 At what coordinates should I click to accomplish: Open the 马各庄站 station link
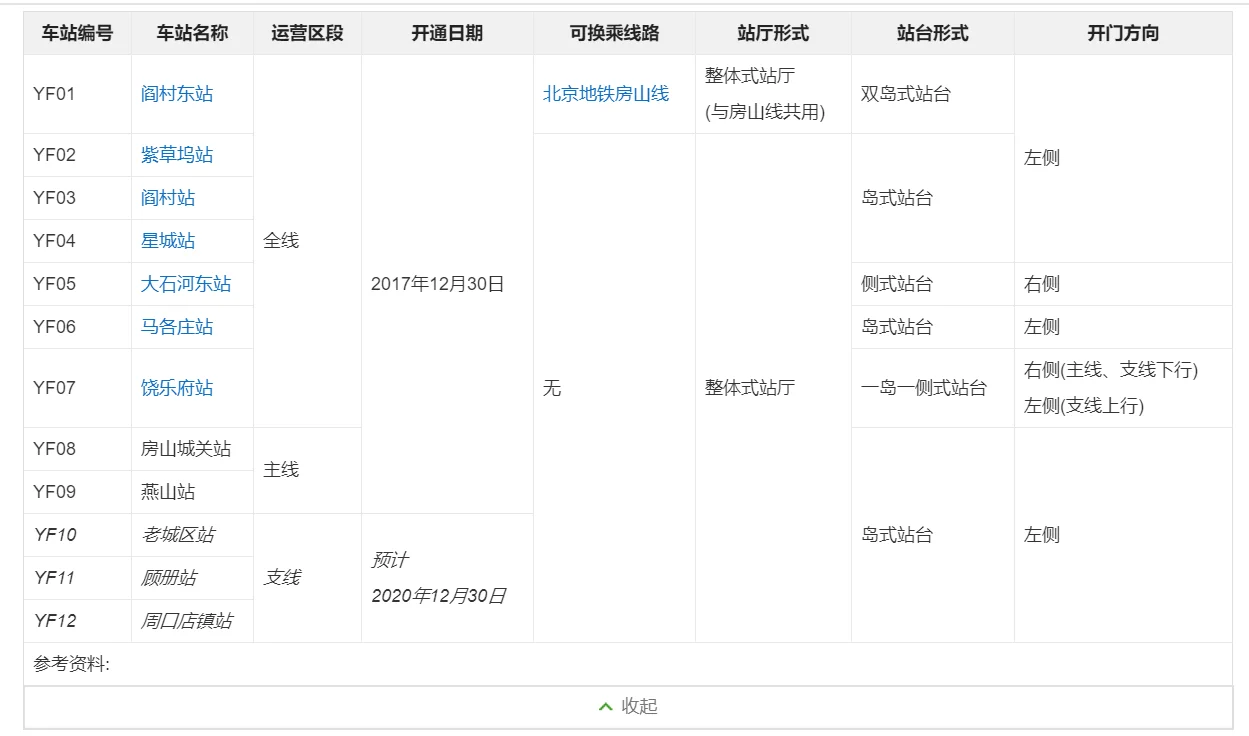(192, 326)
